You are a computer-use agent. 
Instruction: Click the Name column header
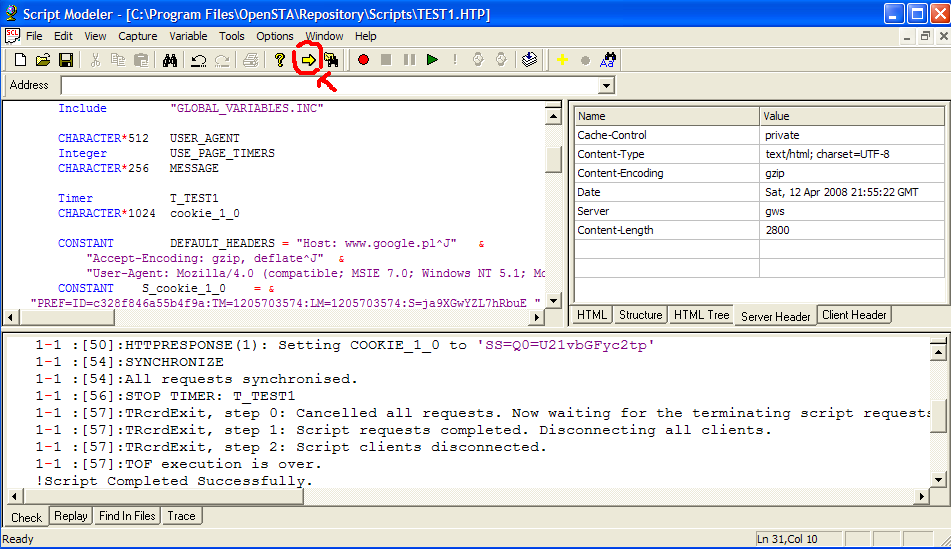click(667, 116)
